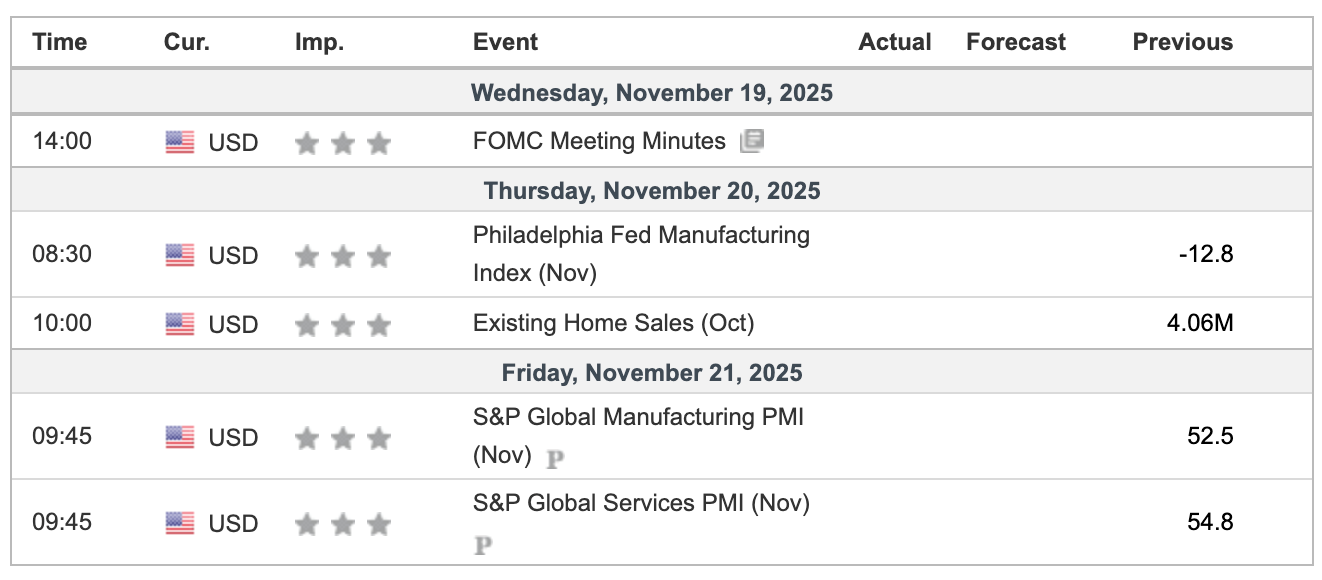Click the importance stars for S&P Services PMI
The height and width of the screenshot is (580, 1322).
click(x=342, y=524)
